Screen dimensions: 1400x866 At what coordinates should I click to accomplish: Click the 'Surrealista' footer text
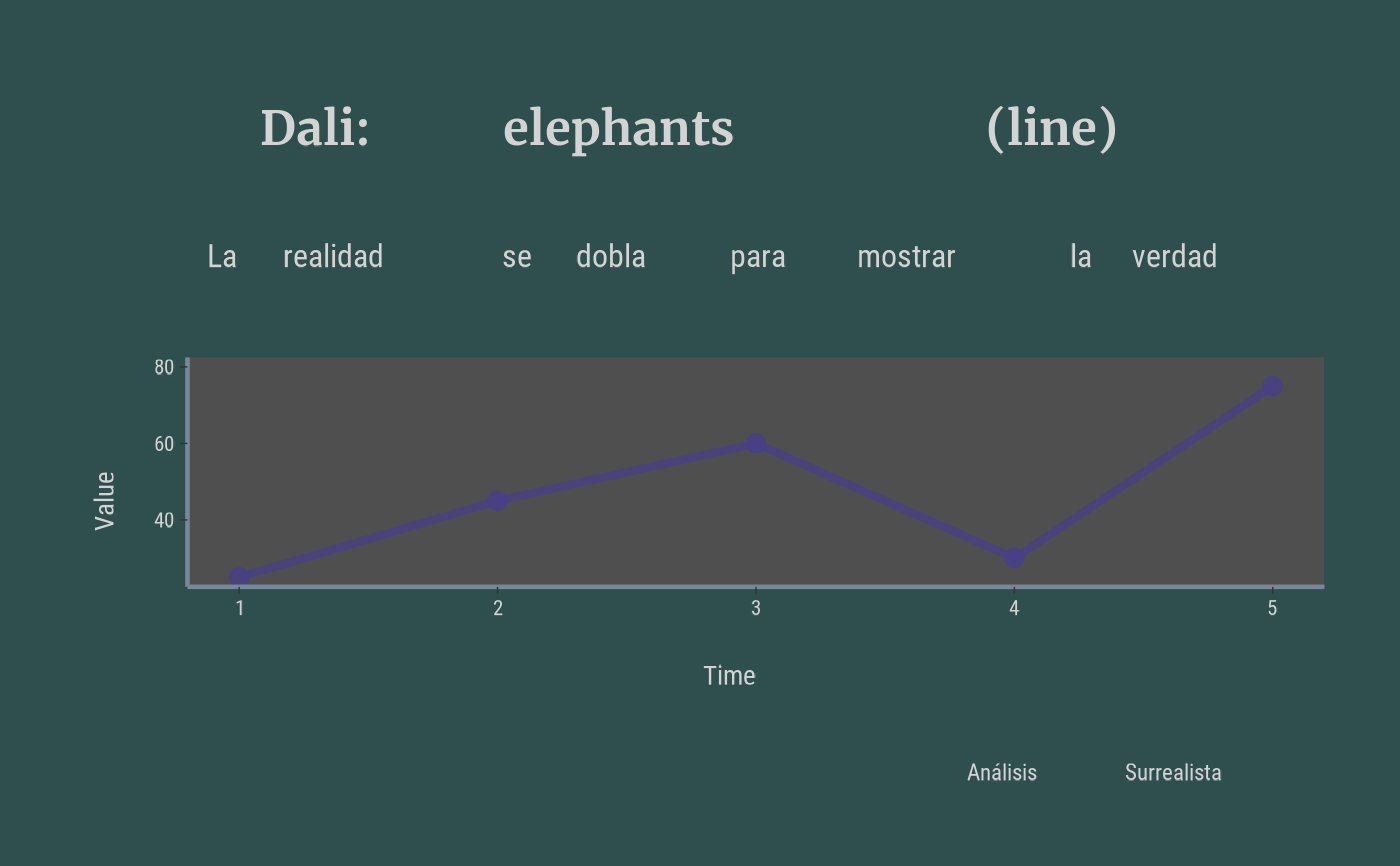point(1173,772)
